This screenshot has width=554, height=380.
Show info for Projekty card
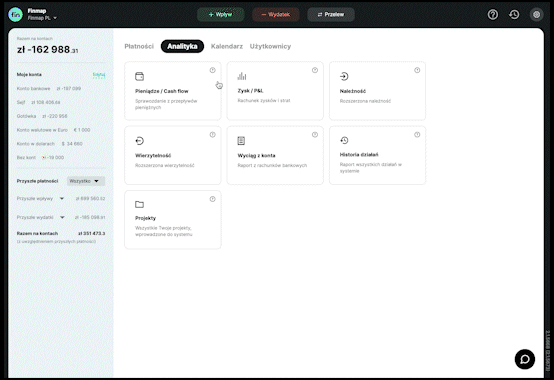[x=212, y=199]
